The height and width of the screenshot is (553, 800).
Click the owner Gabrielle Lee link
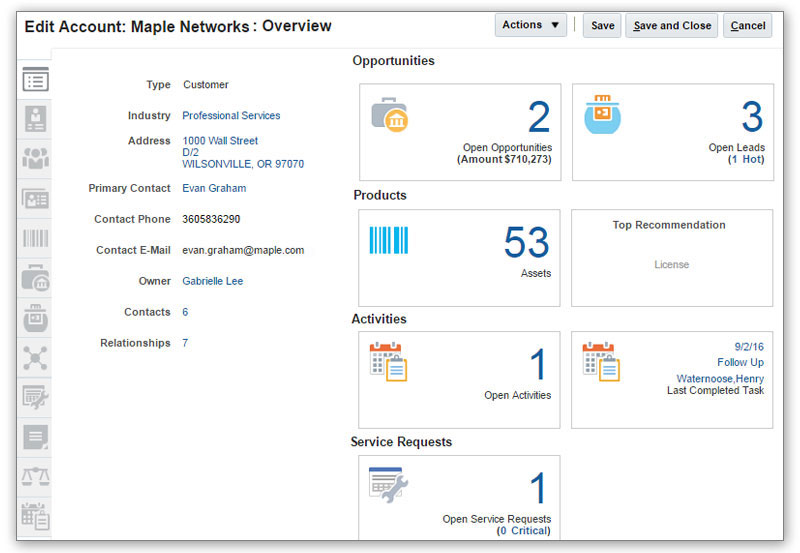[212, 282]
